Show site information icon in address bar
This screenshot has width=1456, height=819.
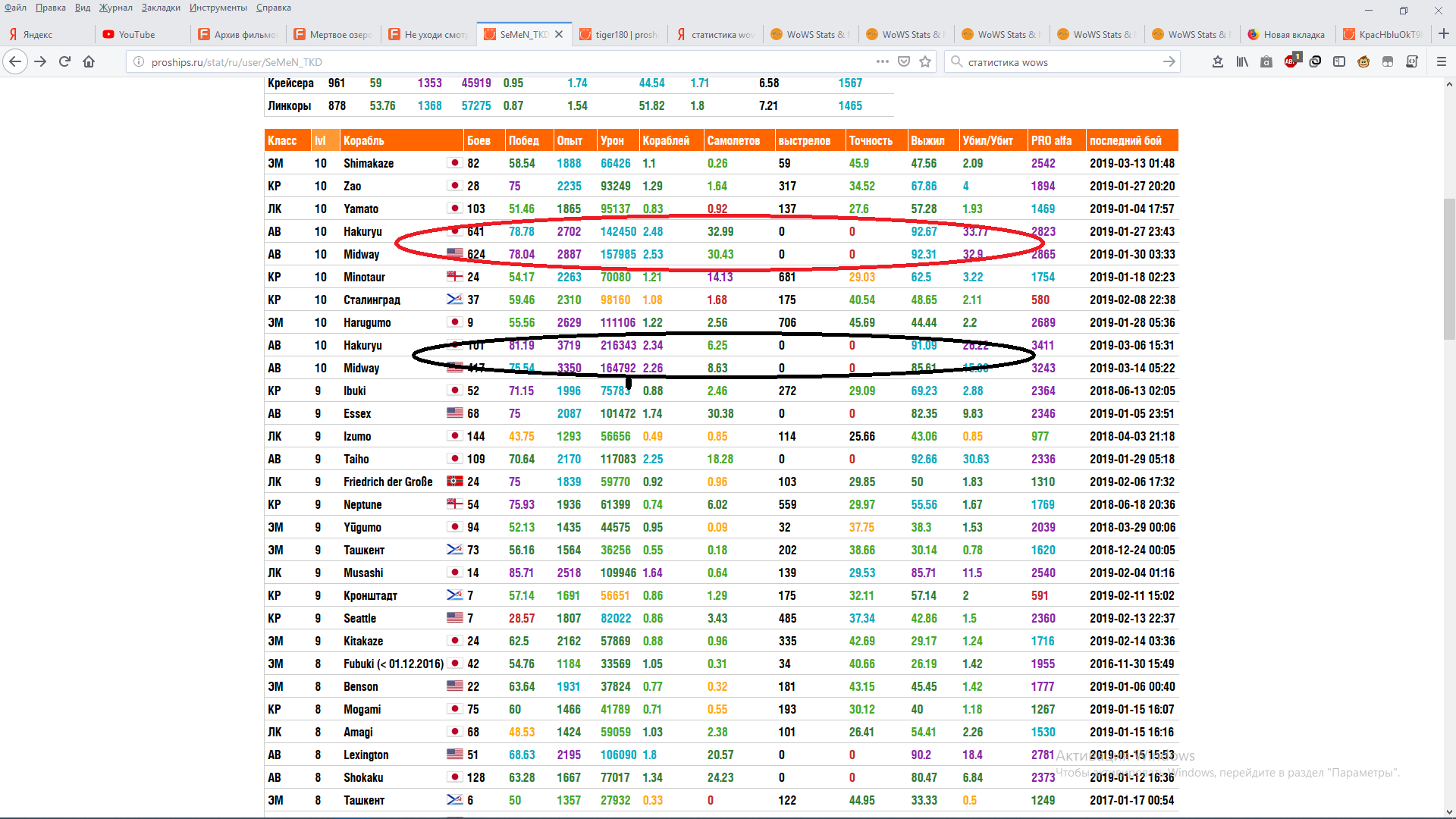[139, 62]
